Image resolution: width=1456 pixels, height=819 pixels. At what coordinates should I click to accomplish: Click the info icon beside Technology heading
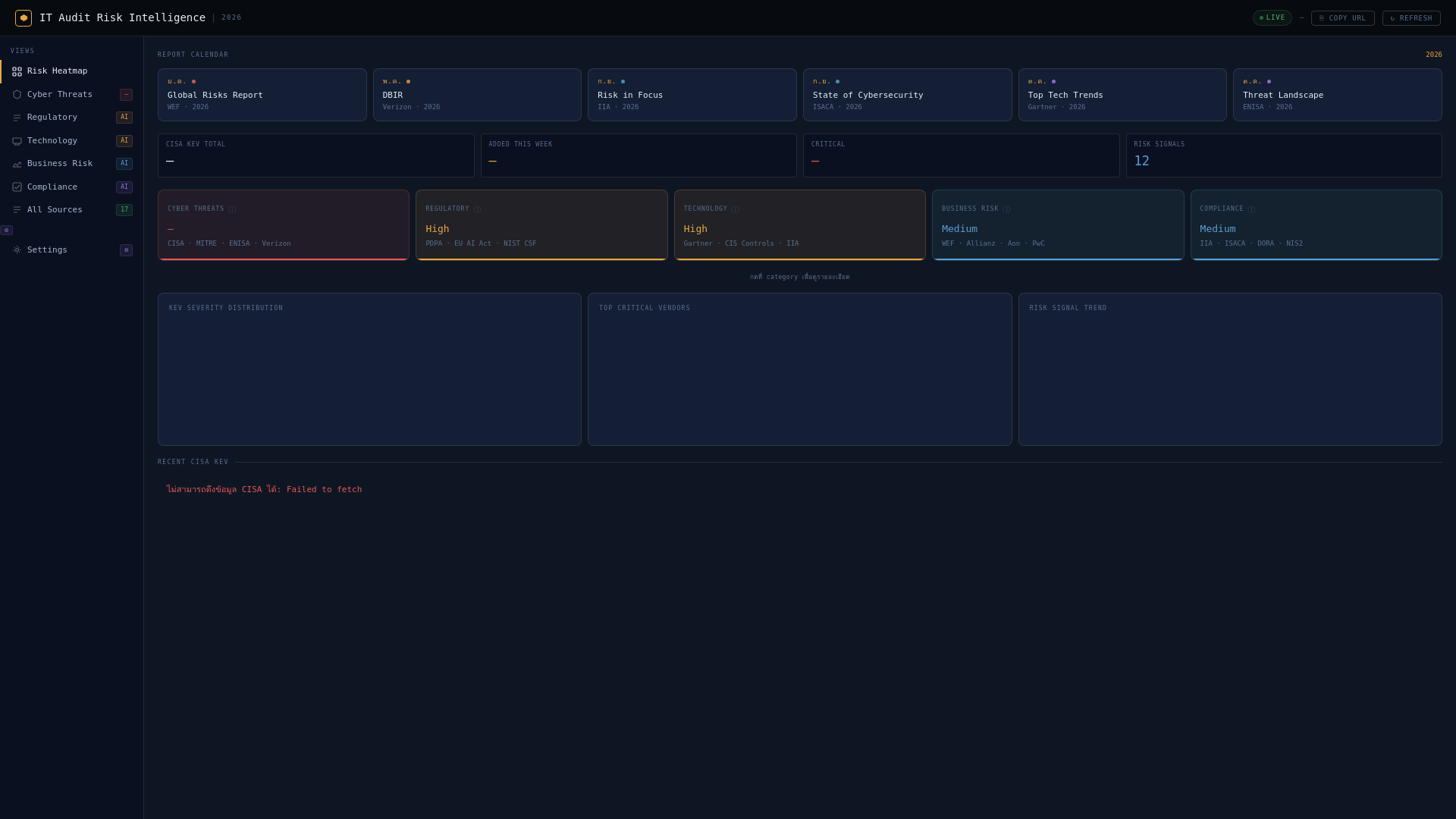735,210
